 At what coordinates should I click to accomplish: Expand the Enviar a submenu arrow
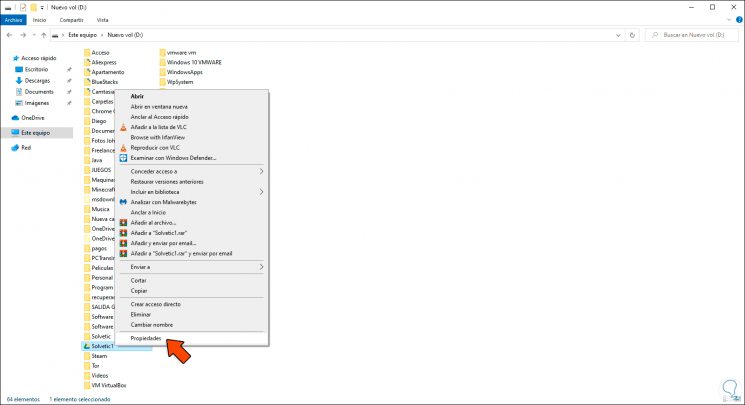[x=261, y=267]
